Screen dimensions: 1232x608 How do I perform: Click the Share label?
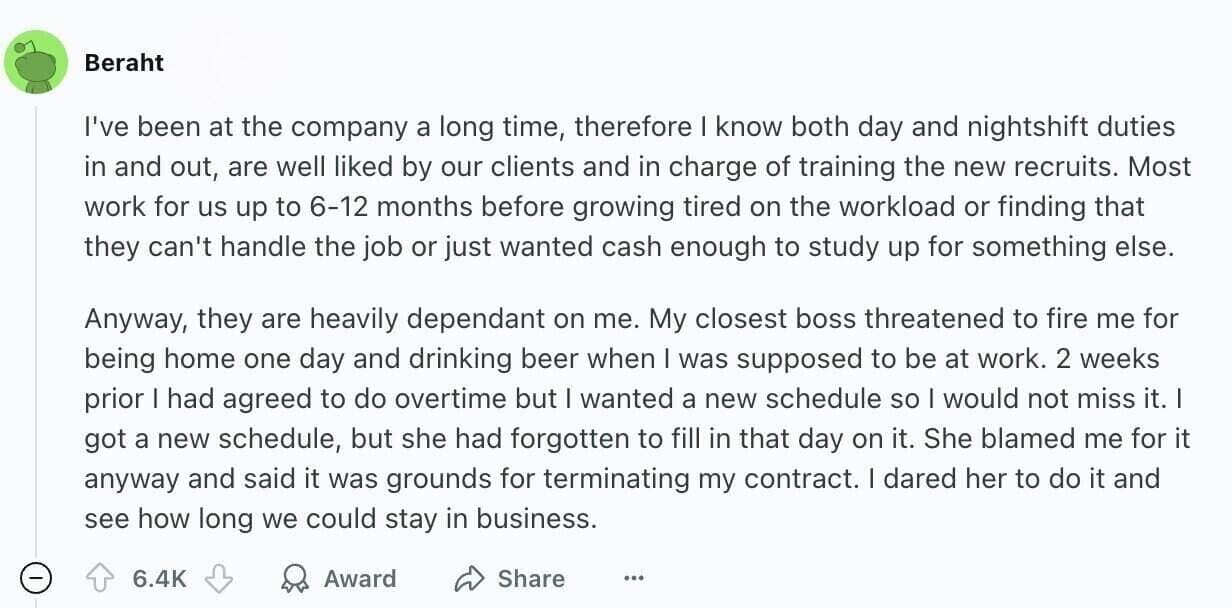pos(531,578)
